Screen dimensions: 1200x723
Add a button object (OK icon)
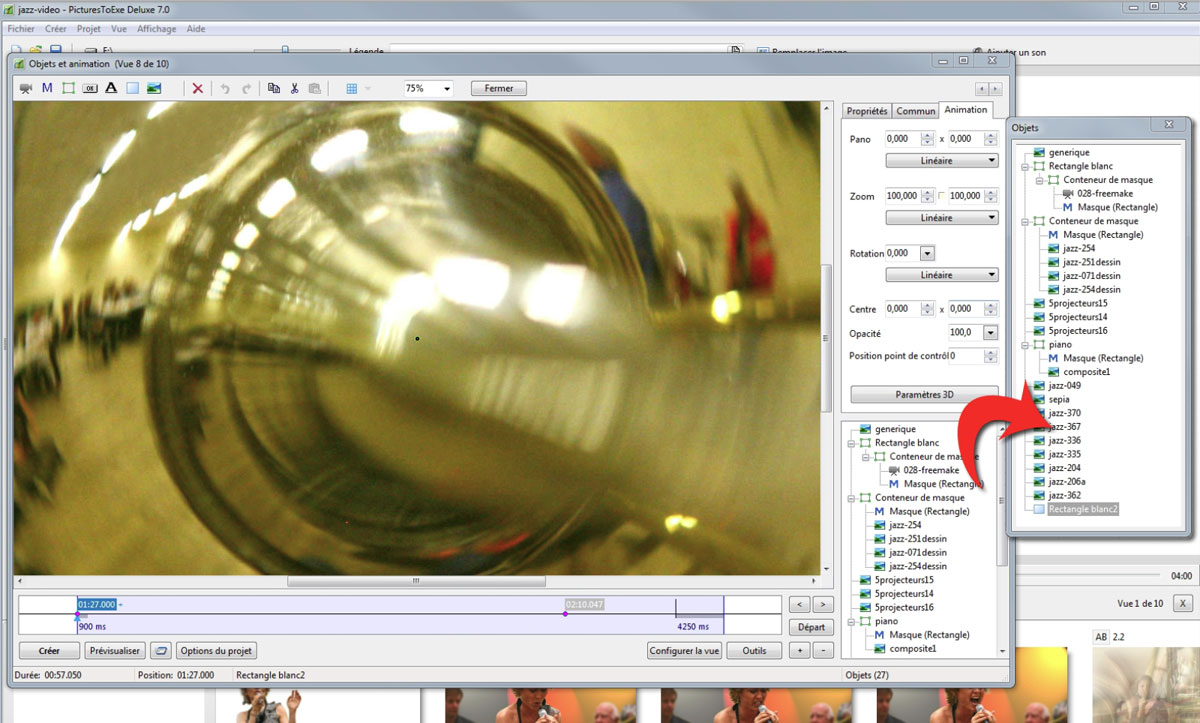[x=90, y=88]
